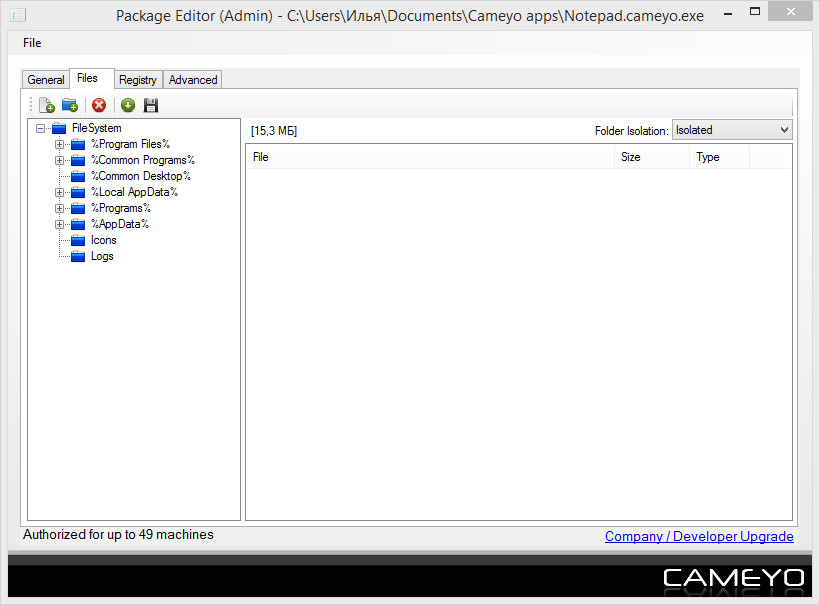The image size is (820, 605).
Task: Open the Advanced tab
Action: click(x=193, y=80)
